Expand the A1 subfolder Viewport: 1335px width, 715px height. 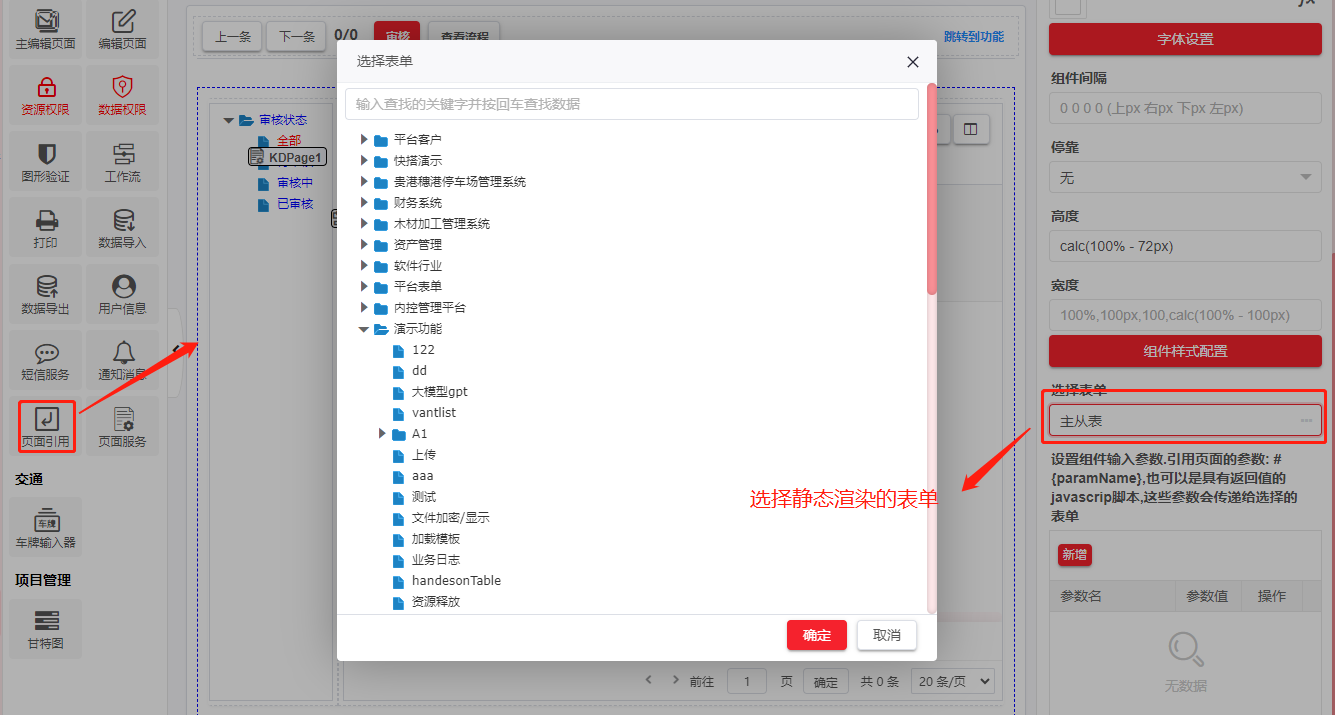[382, 434]
